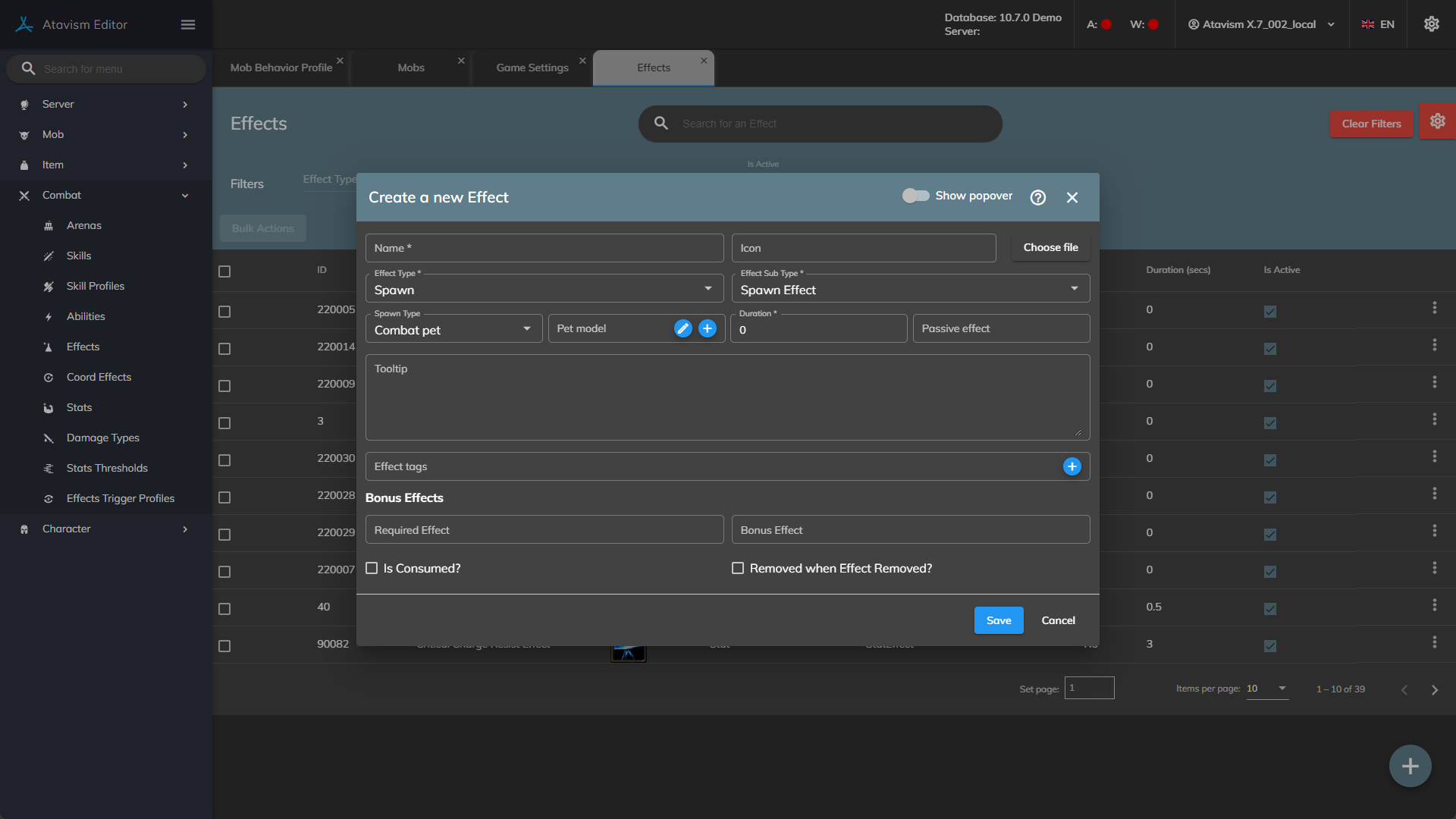Check the Is Consumed? checkbox

[372, 568]
